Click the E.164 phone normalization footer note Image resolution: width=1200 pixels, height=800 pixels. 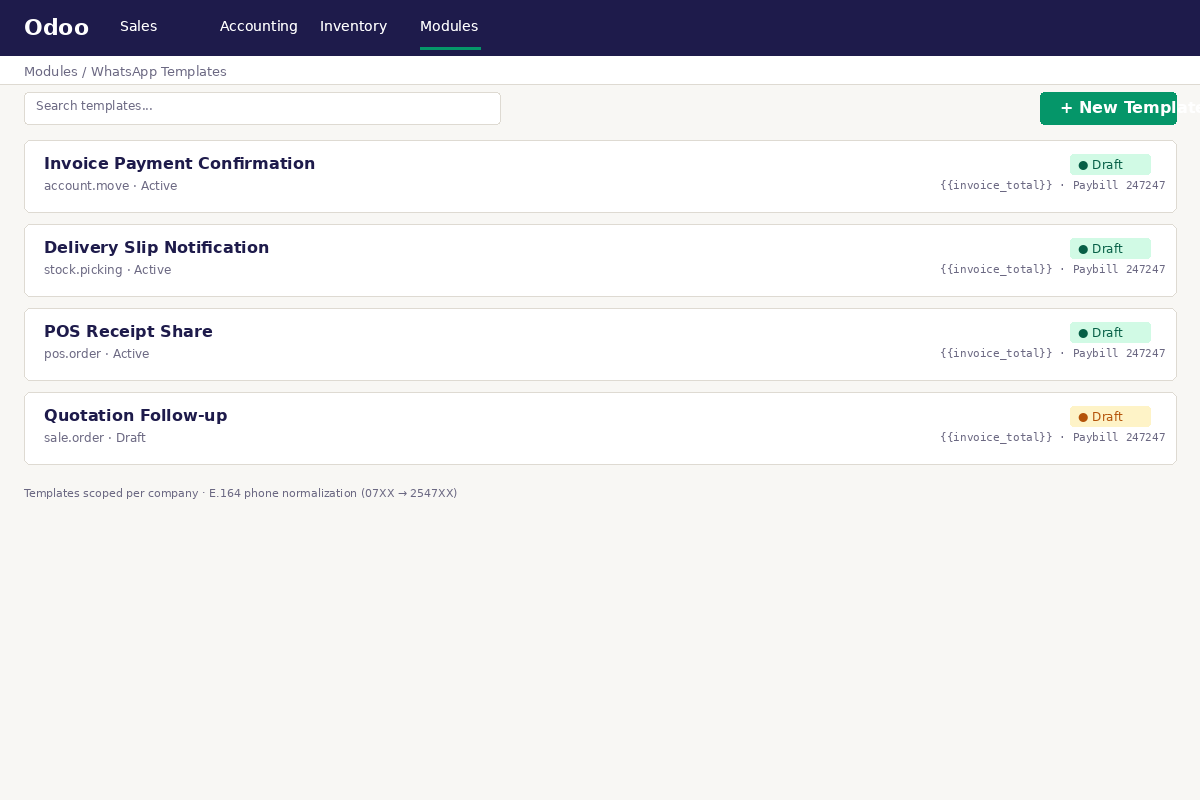(x=240, y=494)
